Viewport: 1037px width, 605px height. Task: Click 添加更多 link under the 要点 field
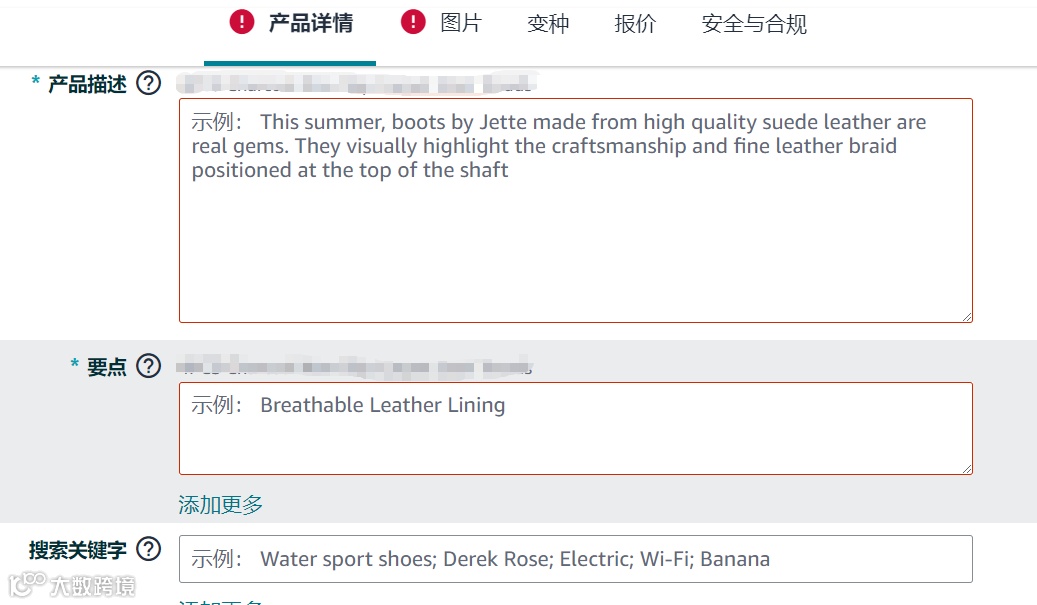pyautogui.click(x=221, y=505)
